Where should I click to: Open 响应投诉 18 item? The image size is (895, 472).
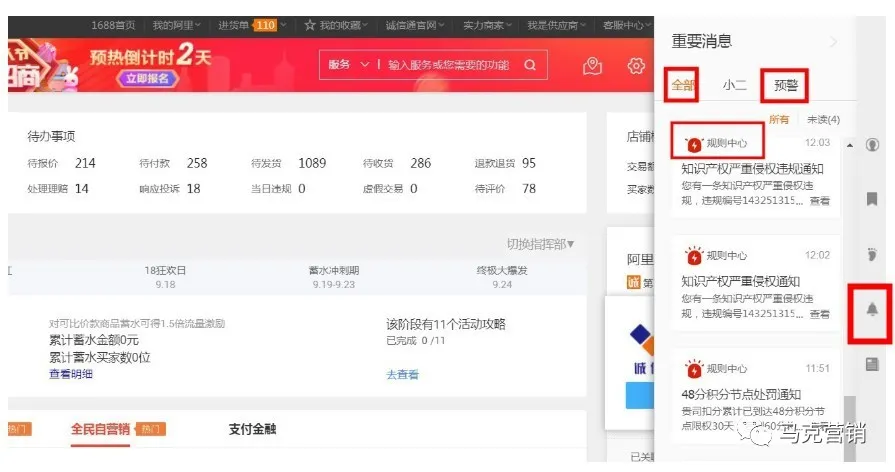(170, 189)
